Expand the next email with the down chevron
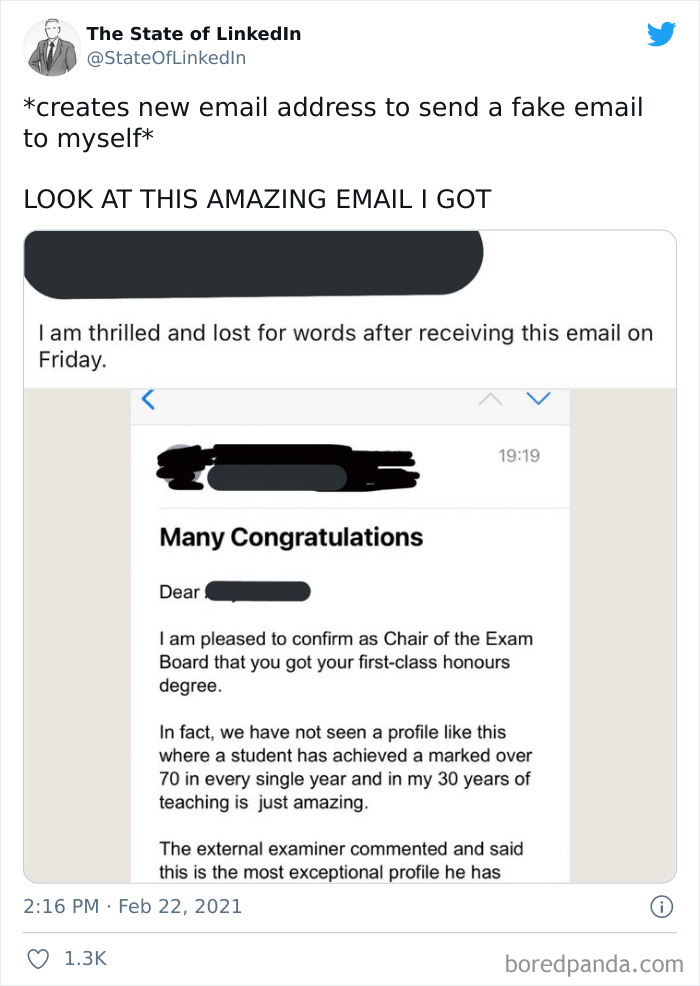The height and width of the screenshot is (986, 700). tap(538, 396)
